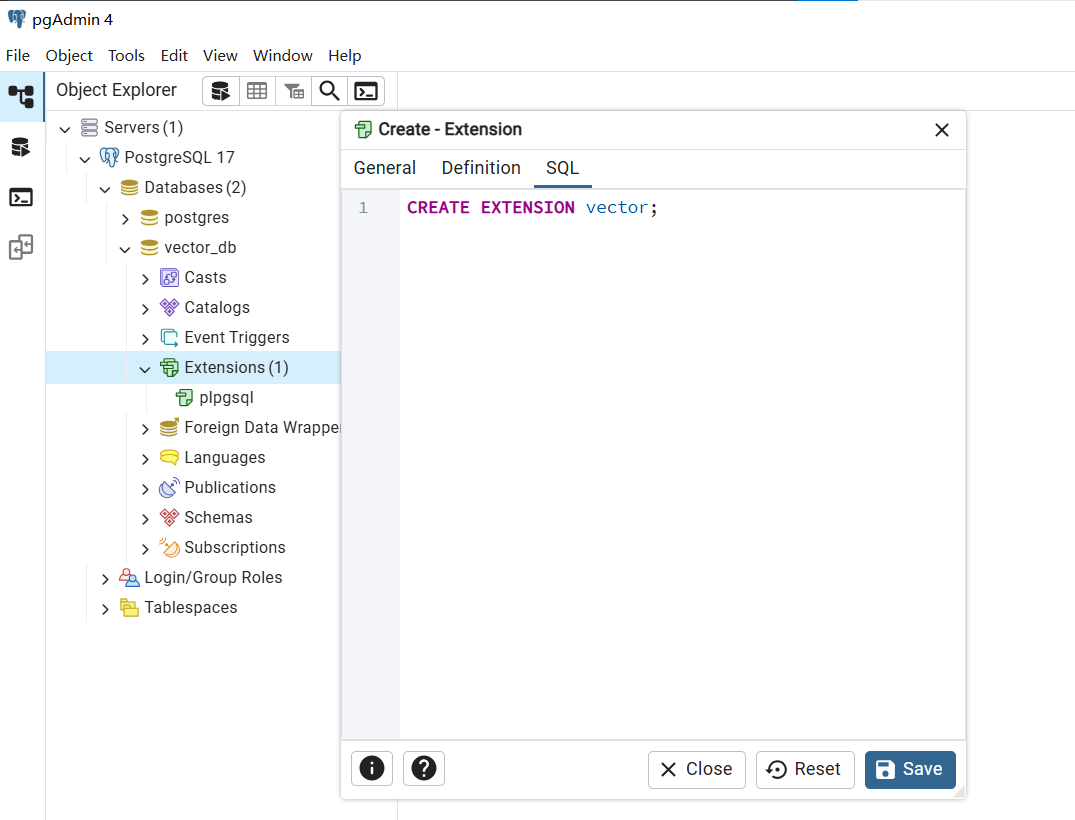Open the PSQL terminal icon in left sidebar
1075x820 pixels.
pyautogui.click(x=21, y=197)
